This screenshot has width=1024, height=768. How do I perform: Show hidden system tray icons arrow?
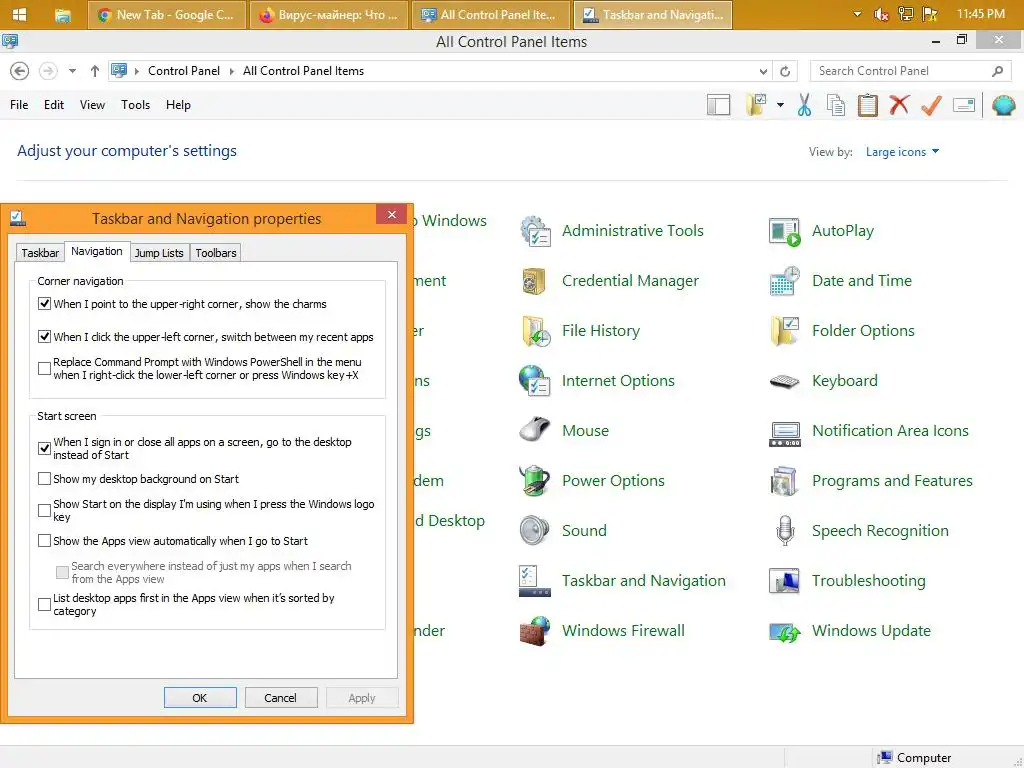(x=857, y=14)
